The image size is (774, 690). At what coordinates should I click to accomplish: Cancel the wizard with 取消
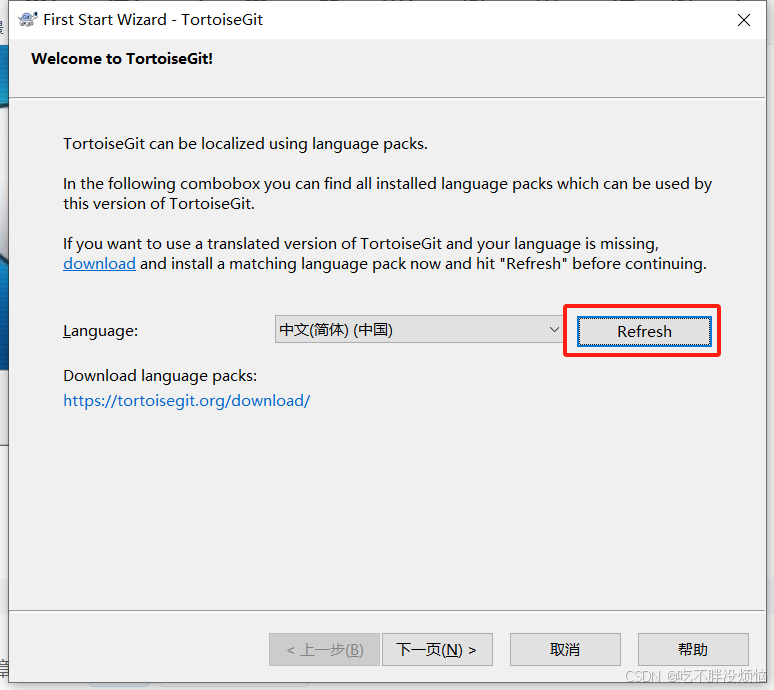(x=565, y=649)
